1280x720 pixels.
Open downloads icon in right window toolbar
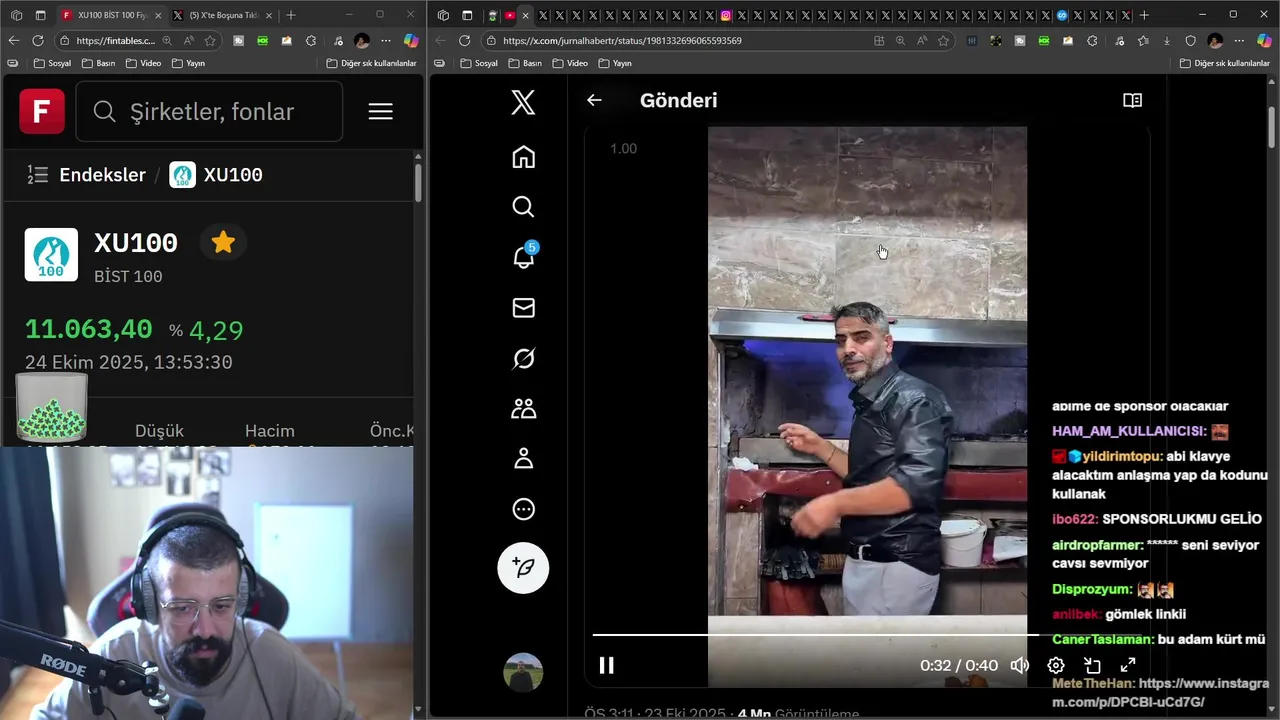[1167, 41]
